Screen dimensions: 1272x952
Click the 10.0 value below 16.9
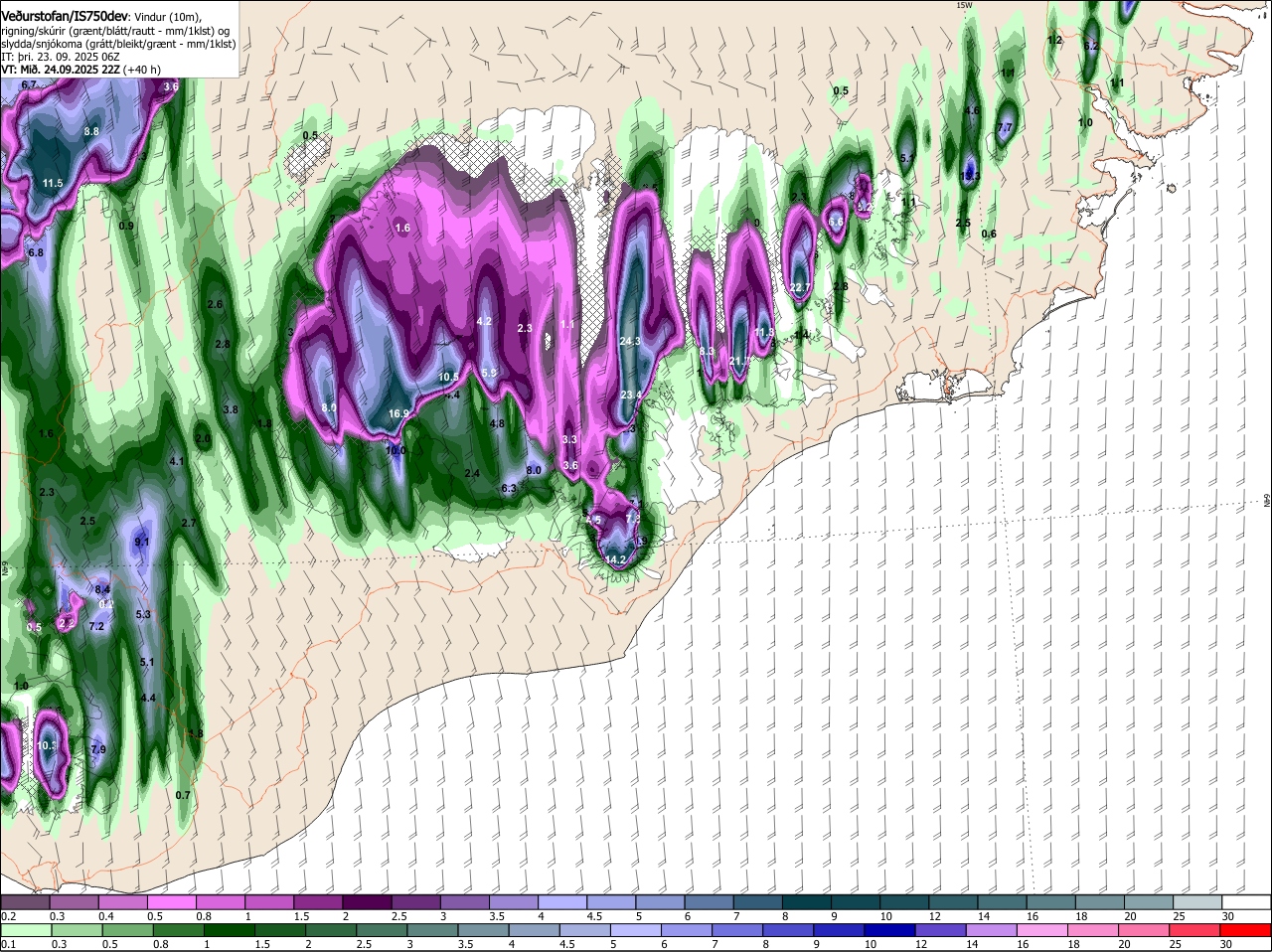pyautogui.click(x=396, y=449)
